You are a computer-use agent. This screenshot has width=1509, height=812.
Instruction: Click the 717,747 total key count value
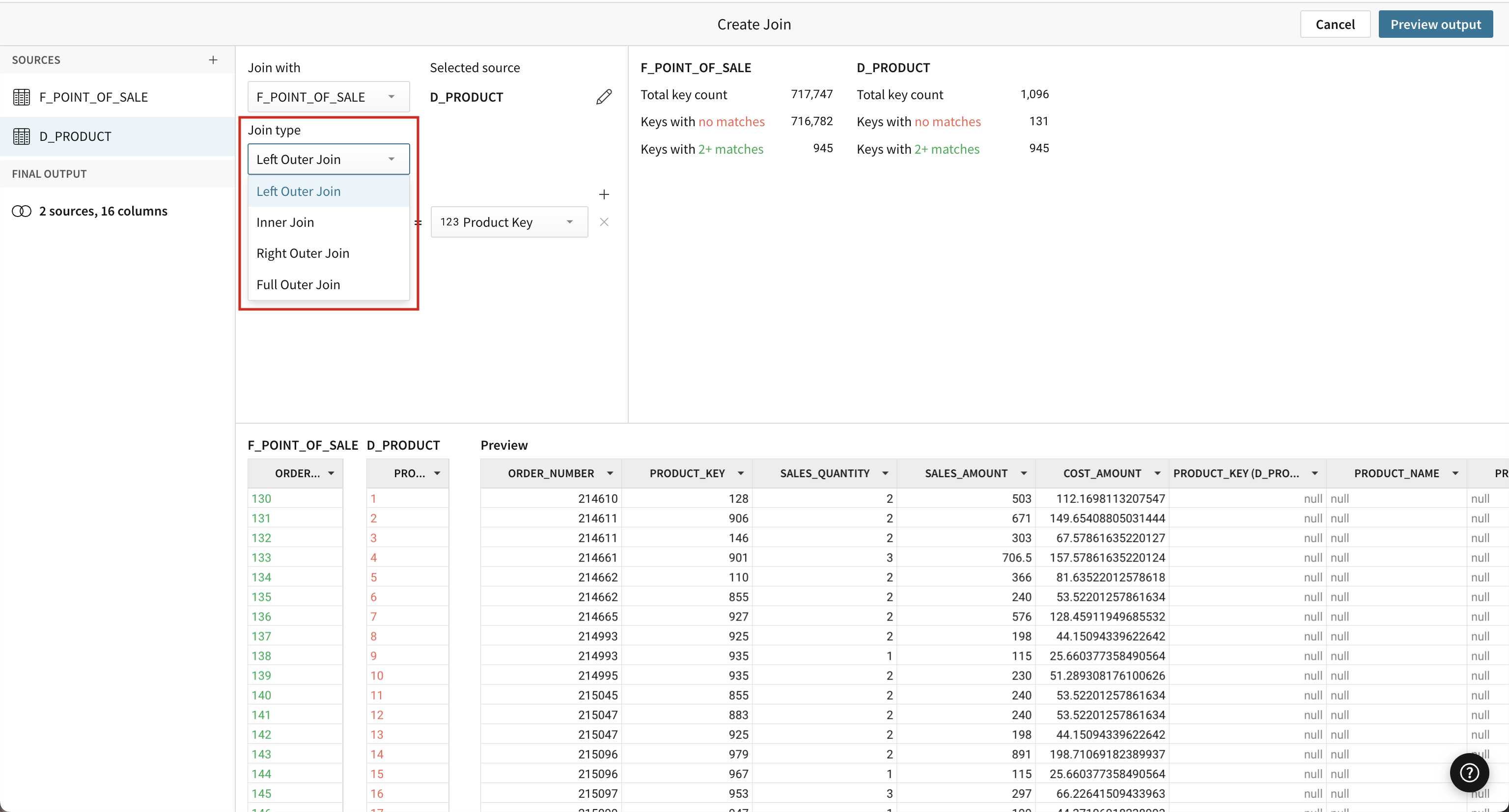pyautogui.click(x=811, y=94)
